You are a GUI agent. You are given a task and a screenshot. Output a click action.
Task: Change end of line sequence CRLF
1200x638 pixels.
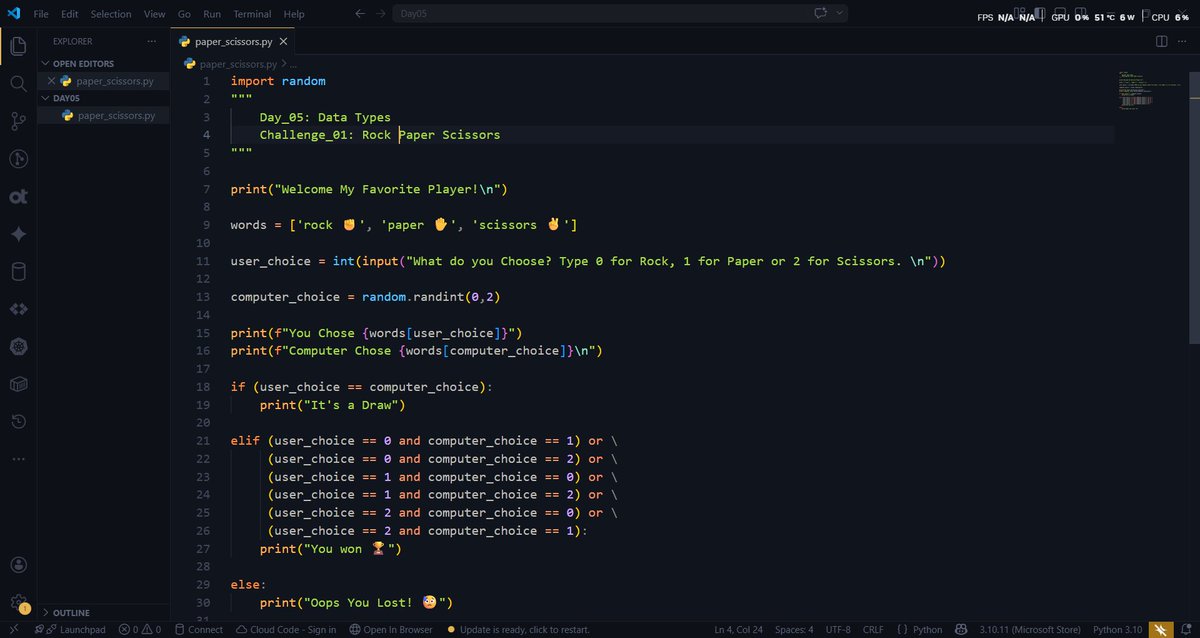[x=873, y=629]
